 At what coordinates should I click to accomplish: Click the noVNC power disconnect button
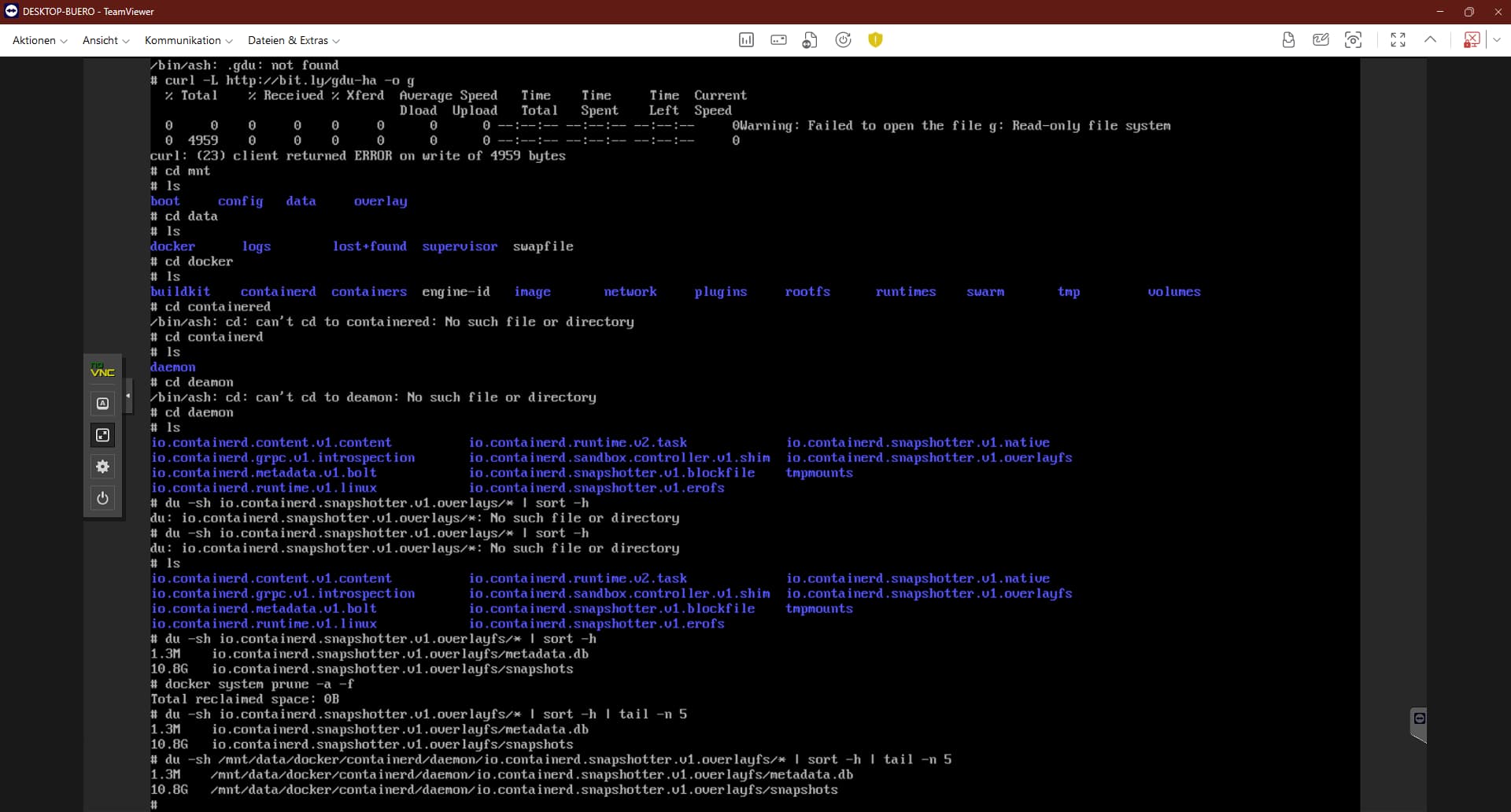[102, 498]
